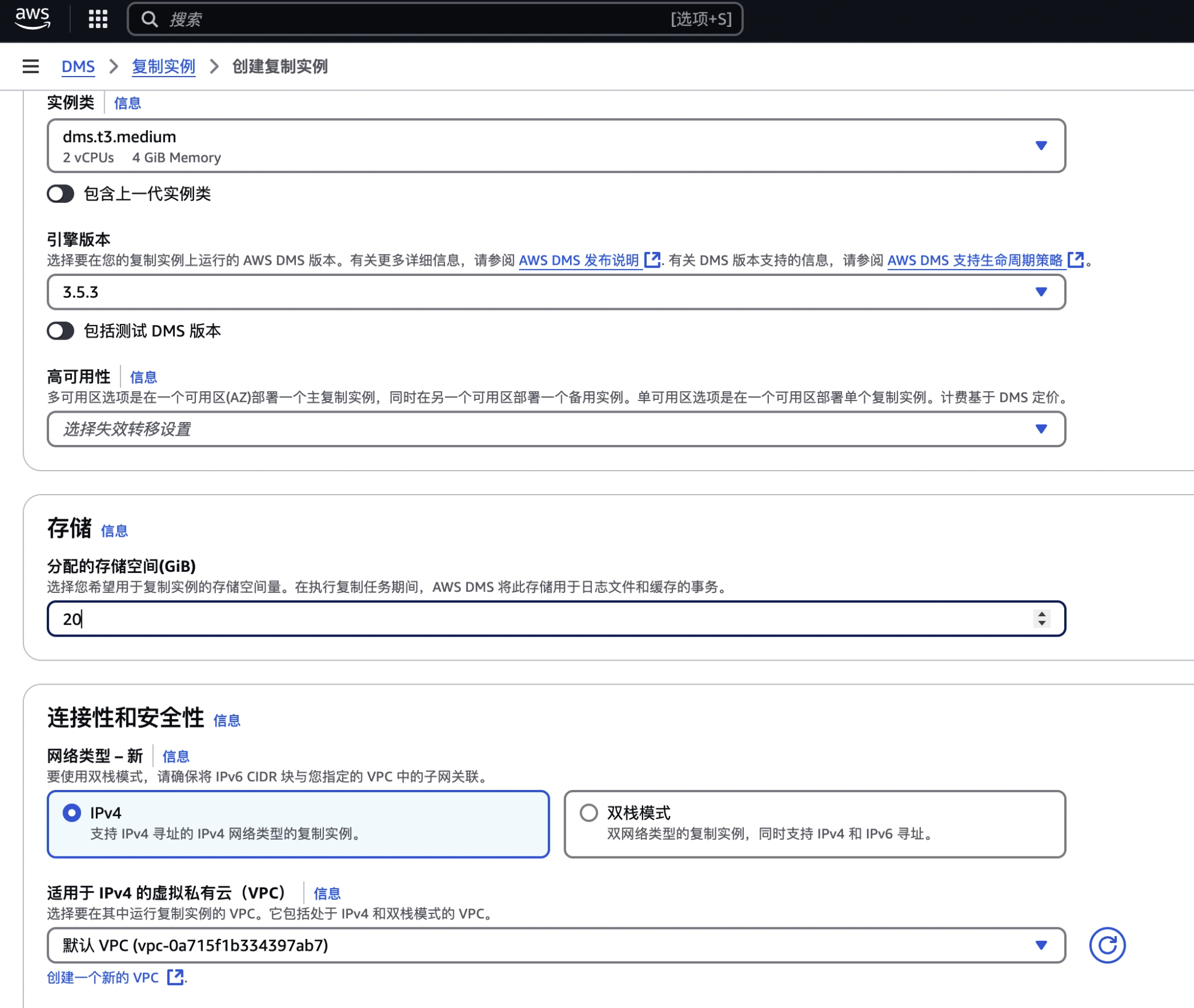The image size is (1194, 1008).
Task: Navigate to 复制实例 breadcrumb
Action: pyautogui.click(x=163, y=67)
